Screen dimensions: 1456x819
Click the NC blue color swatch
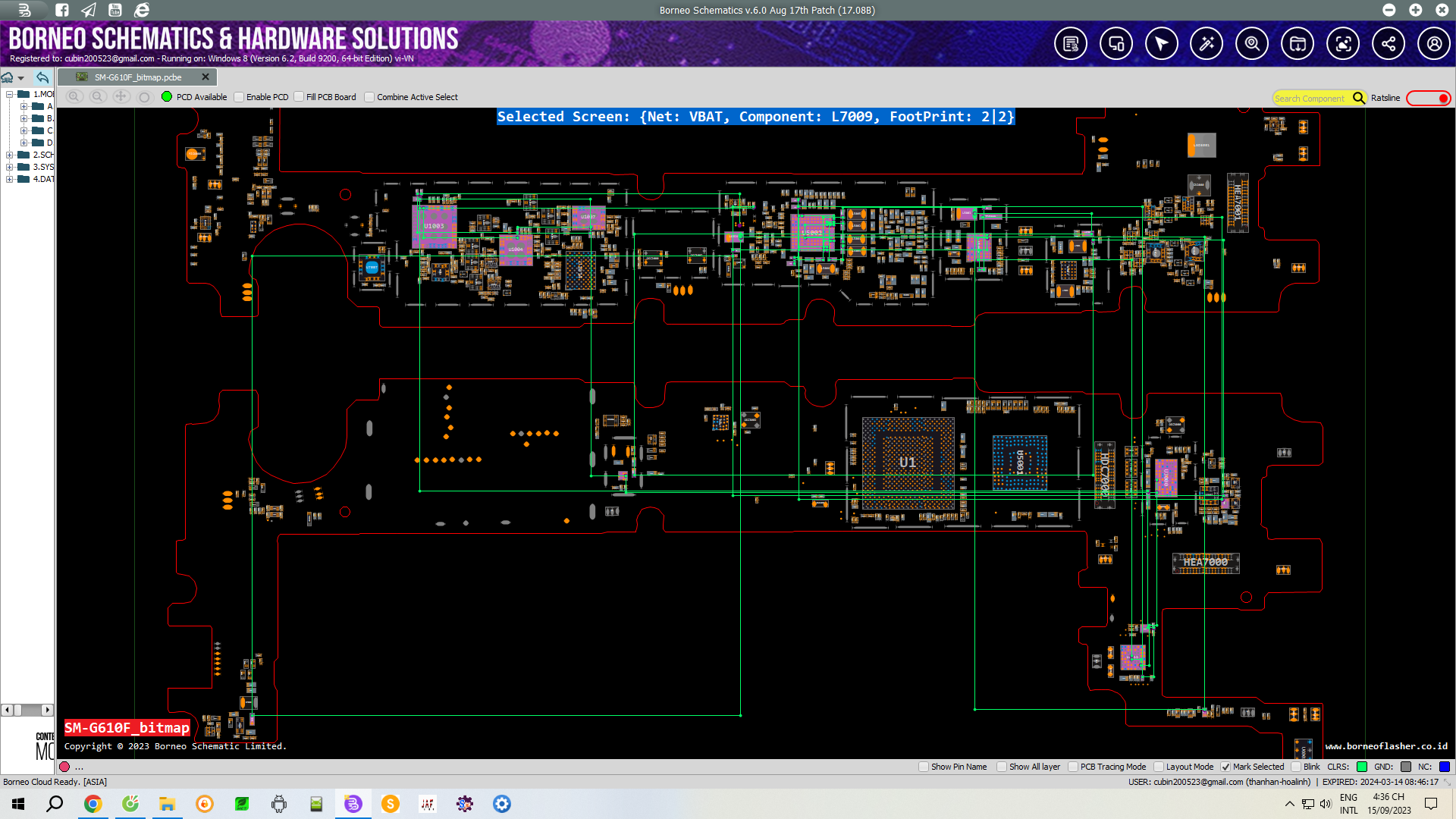[1445, 767]
